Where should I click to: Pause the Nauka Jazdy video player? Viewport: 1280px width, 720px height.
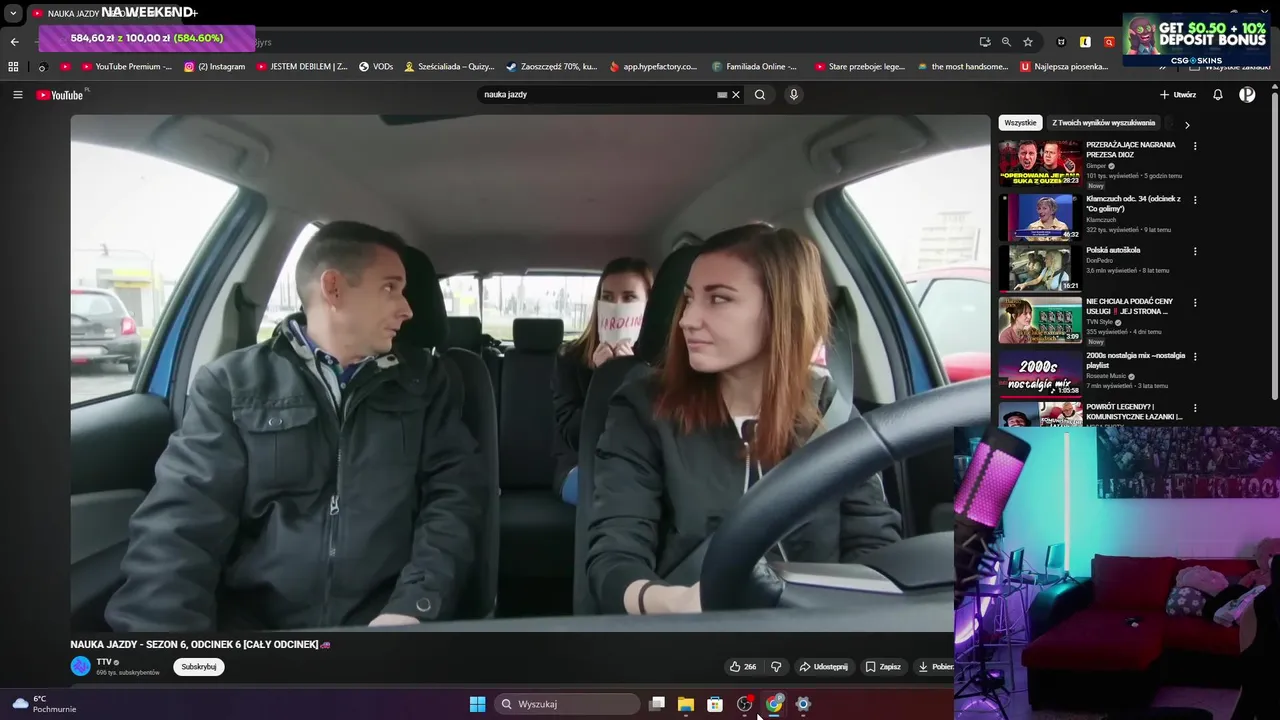pos(530,372)
